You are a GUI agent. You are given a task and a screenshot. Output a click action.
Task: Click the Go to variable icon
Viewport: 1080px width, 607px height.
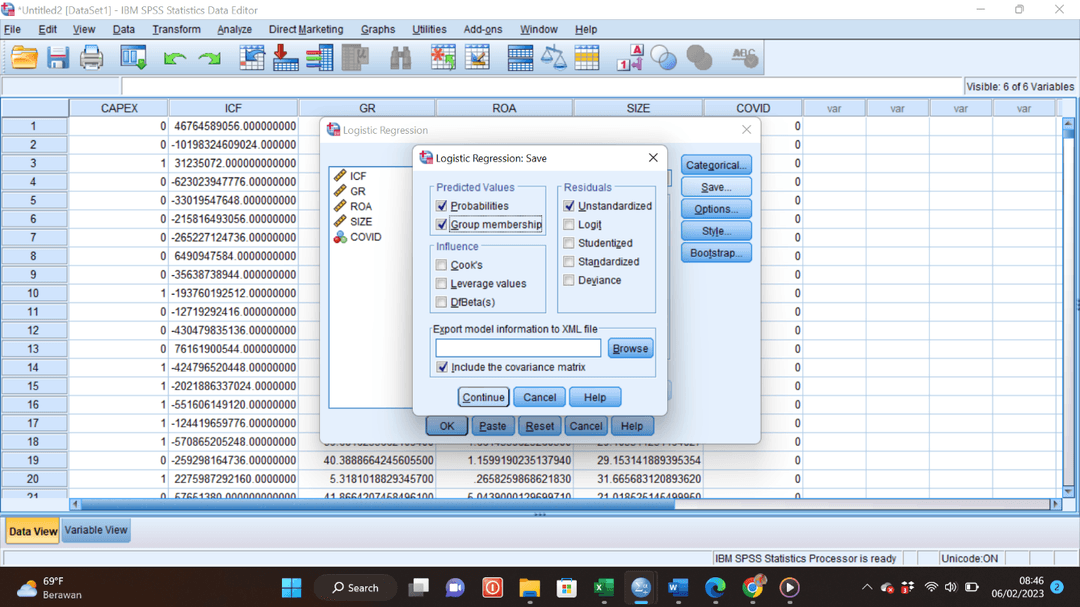(285, 58)
